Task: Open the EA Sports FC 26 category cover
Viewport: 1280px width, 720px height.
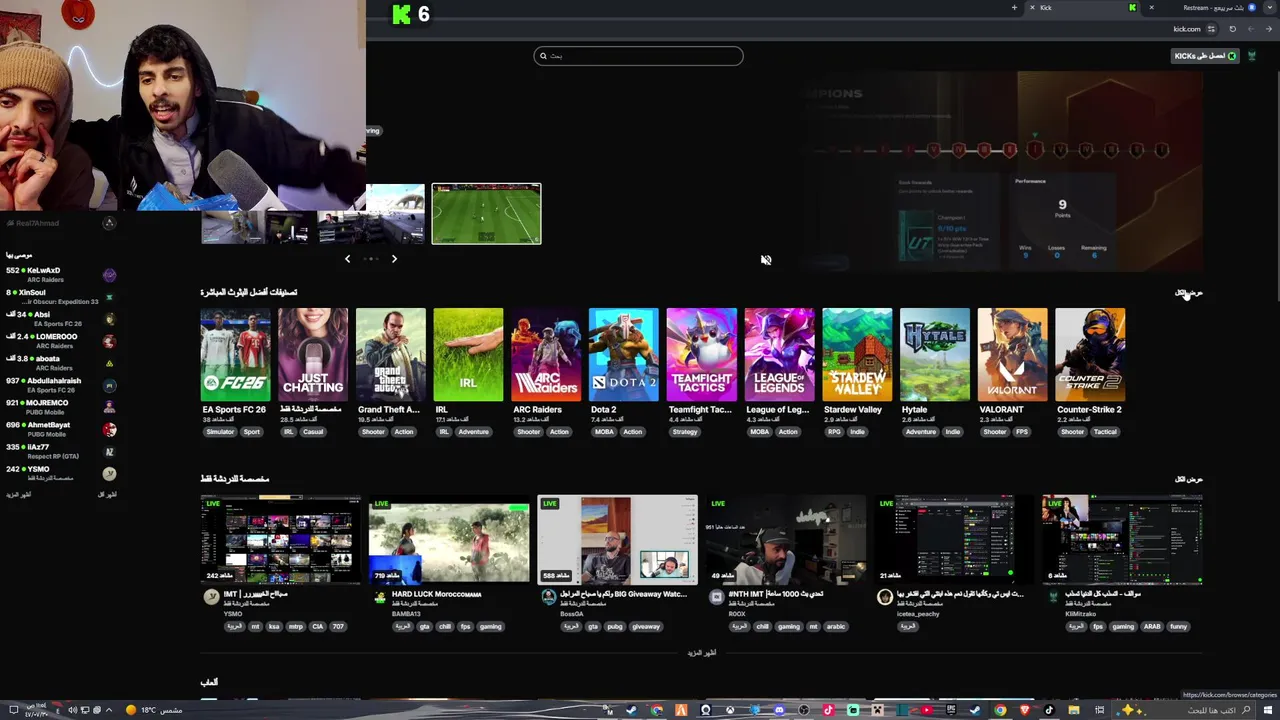Action: (x=235, y=354)
